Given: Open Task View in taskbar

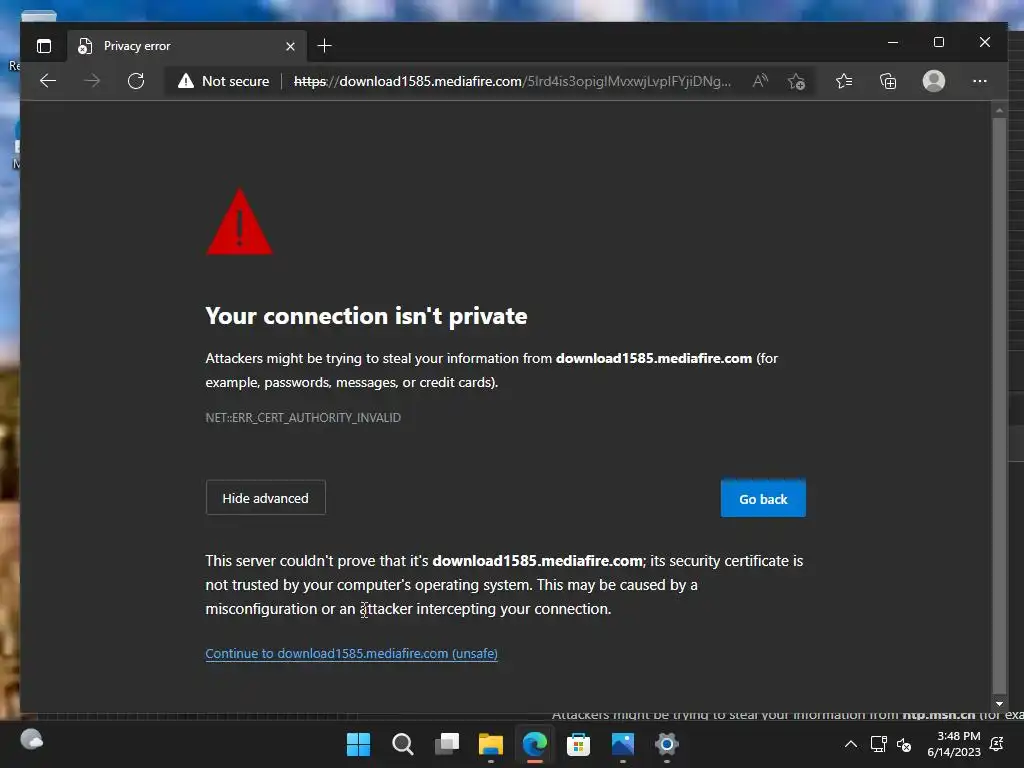Looking at the screenshot, I should 447,744.
